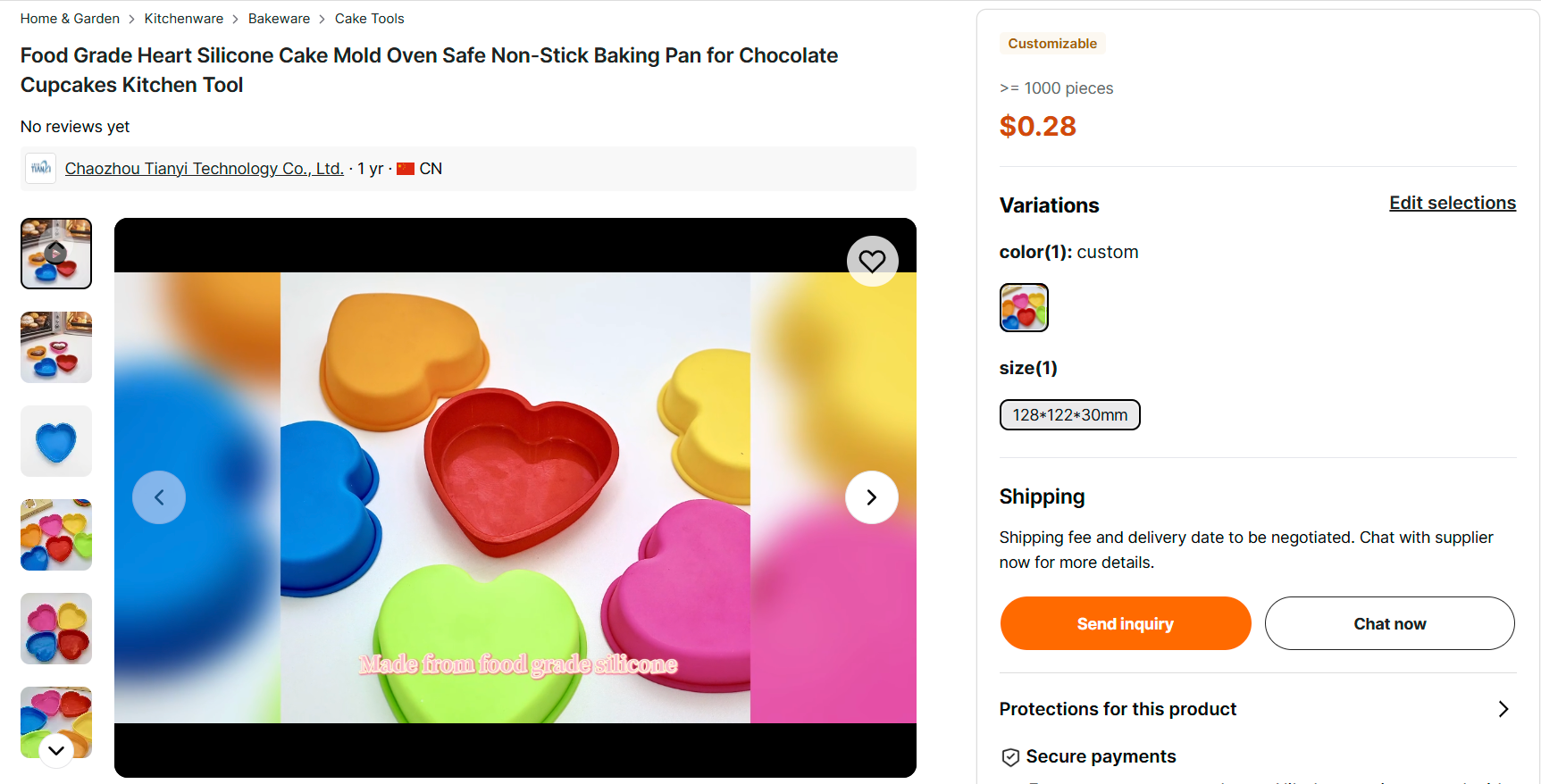Click the China flag icon

406,169
